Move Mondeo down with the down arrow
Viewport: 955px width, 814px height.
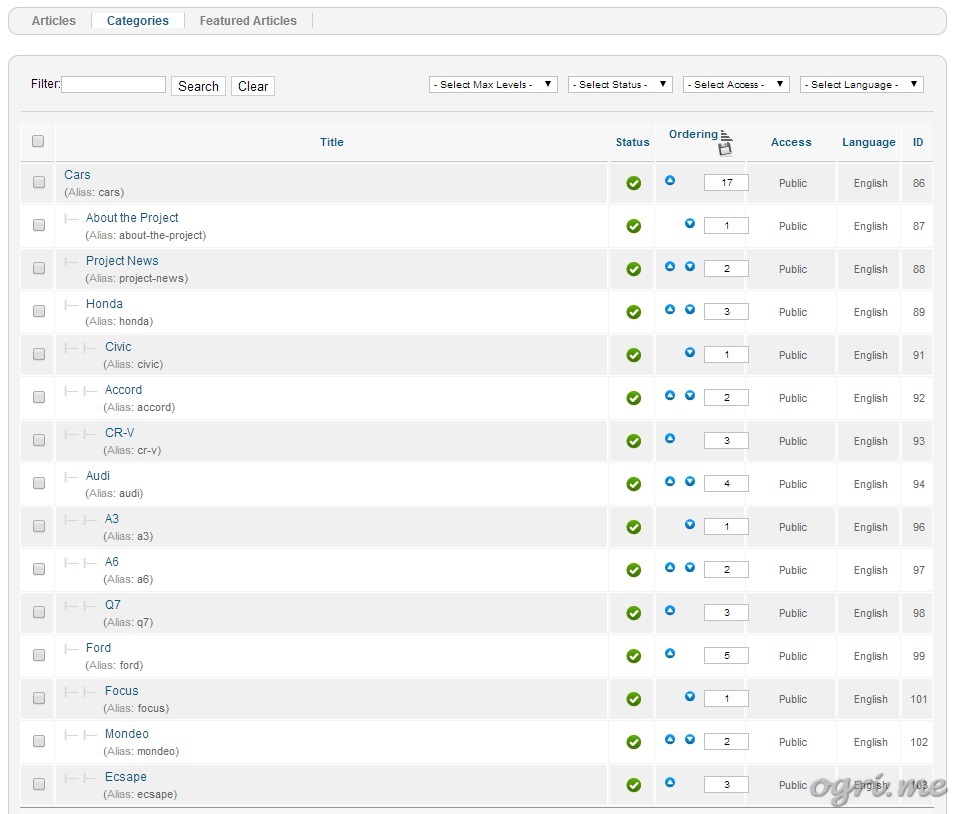point(689,739)
